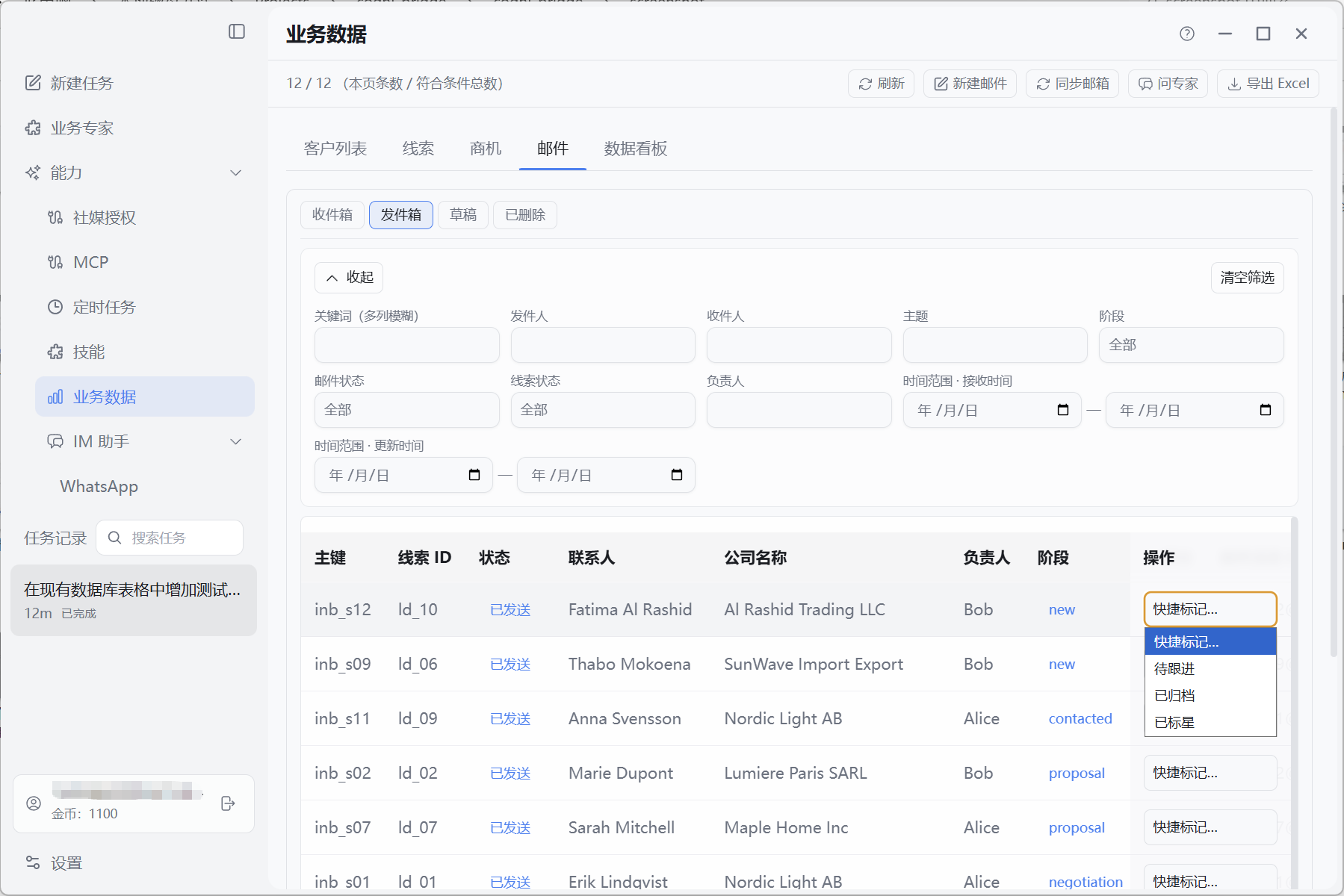Collapse the filter panel with 收起

click(349, 278)
